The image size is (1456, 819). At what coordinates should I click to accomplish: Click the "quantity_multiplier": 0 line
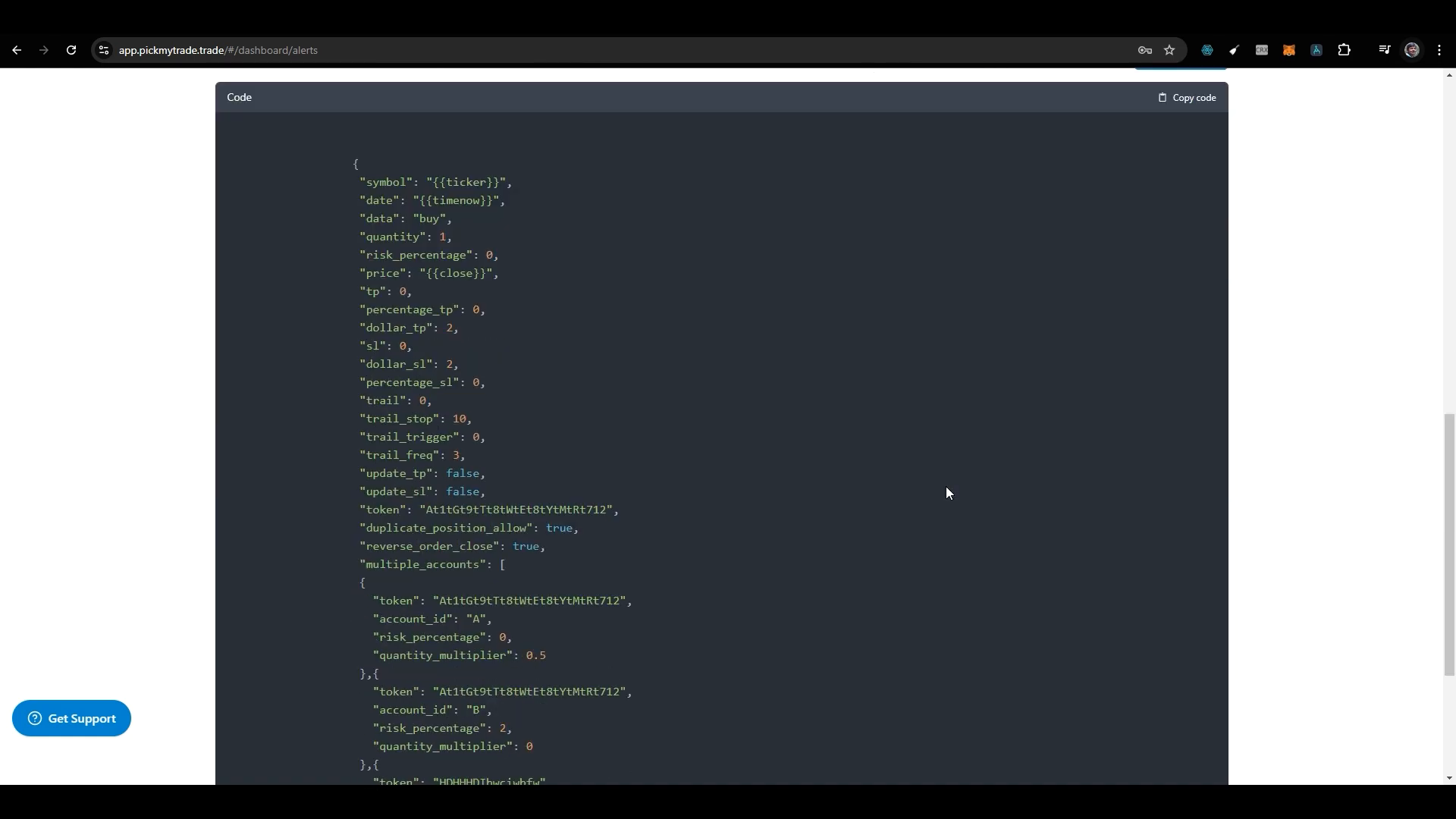[453, 747]
